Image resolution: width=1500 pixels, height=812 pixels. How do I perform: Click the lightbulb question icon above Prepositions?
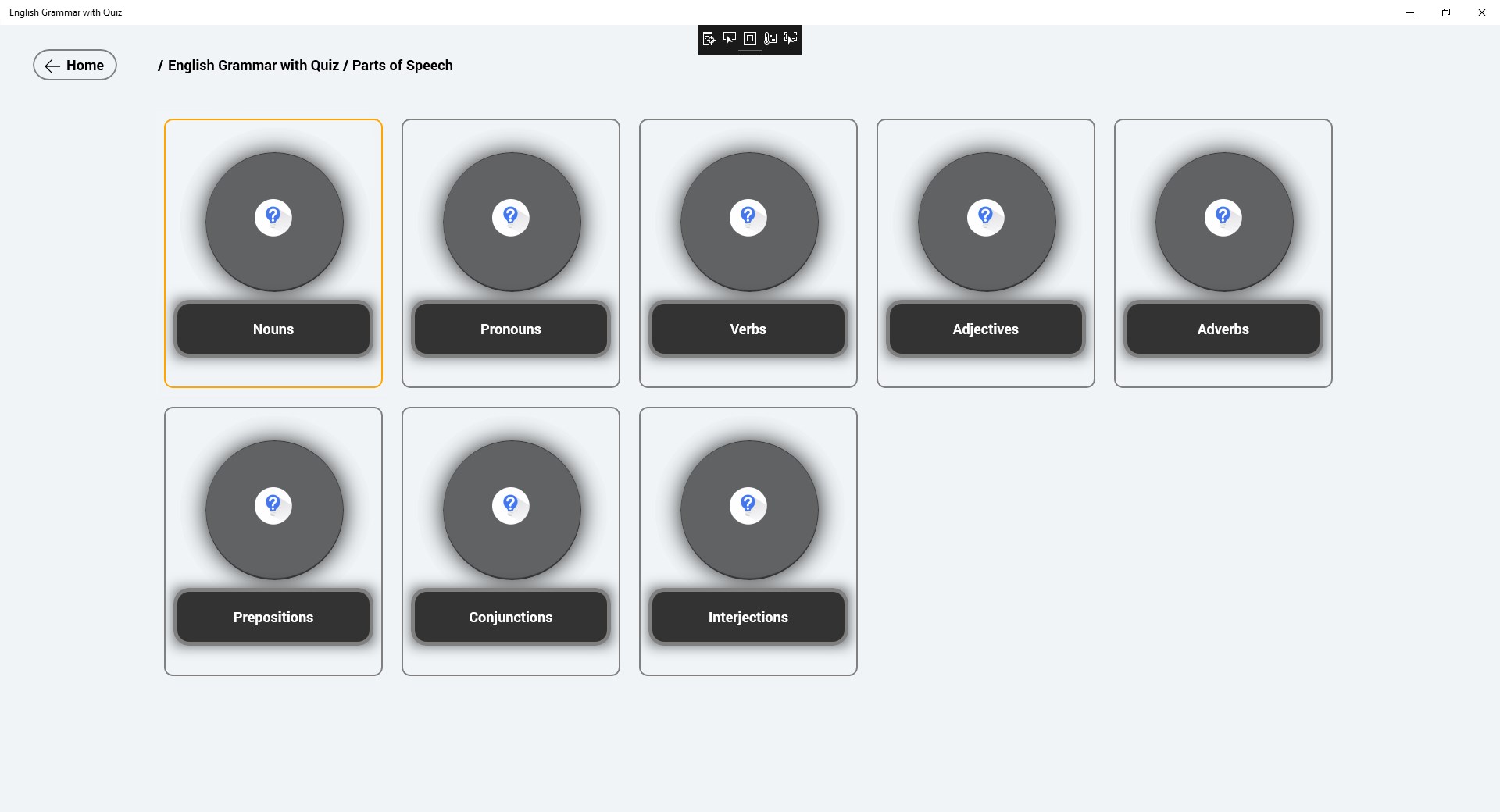pos(273,505)
